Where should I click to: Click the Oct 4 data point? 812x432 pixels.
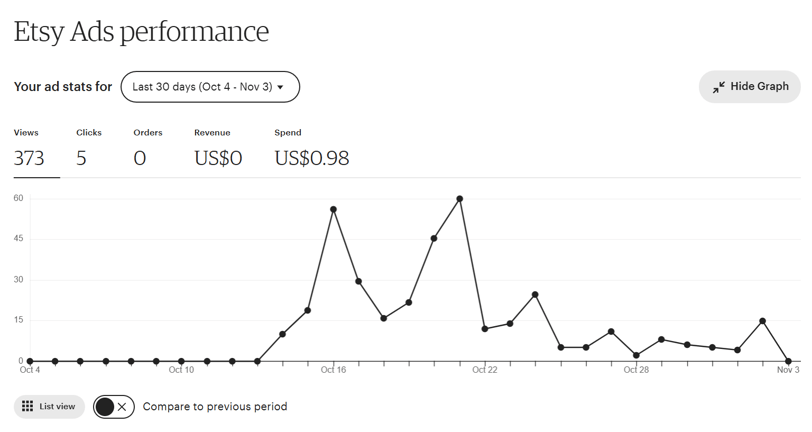(30, 361)
